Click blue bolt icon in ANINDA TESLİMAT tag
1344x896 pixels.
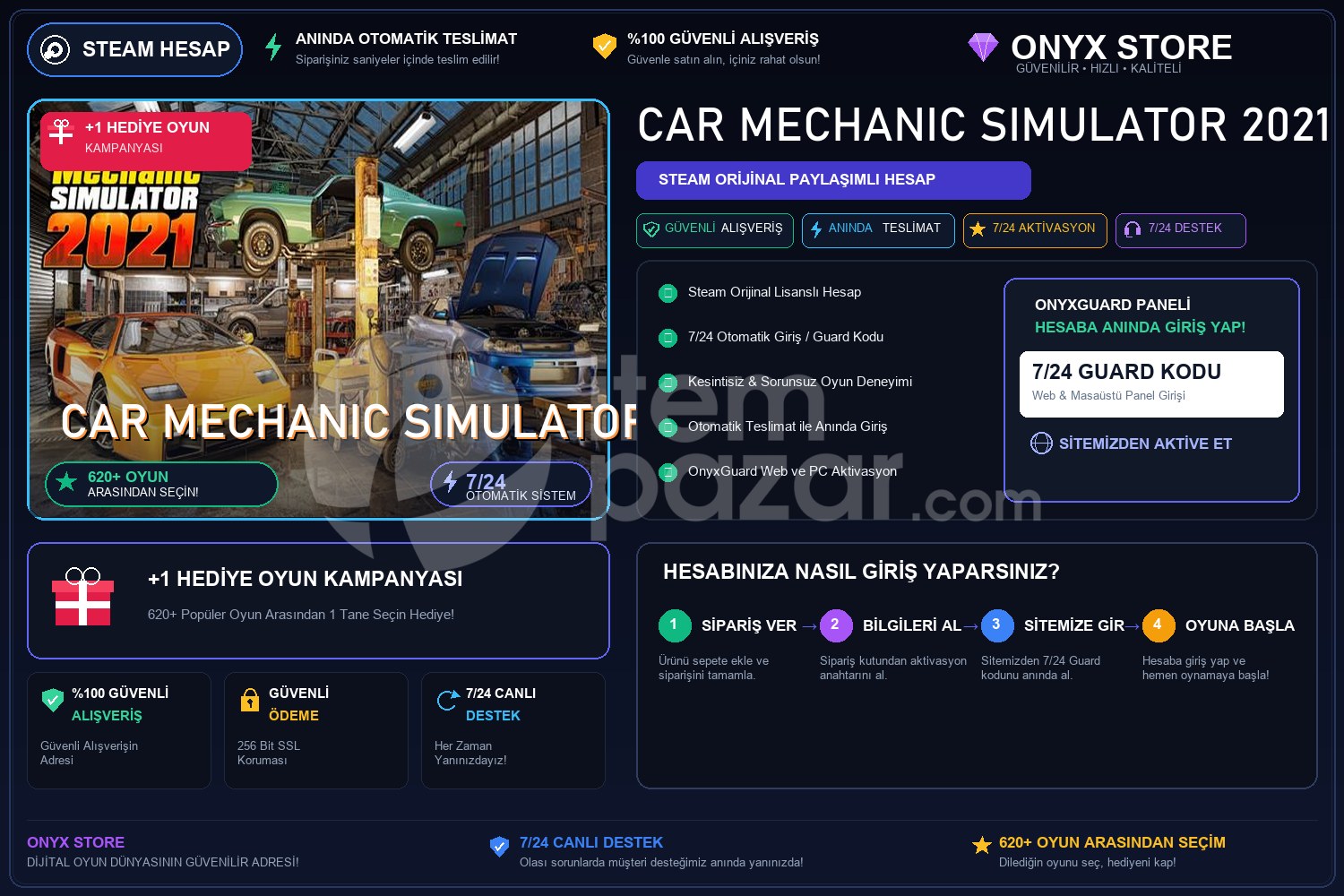click(x=816, y=229)
